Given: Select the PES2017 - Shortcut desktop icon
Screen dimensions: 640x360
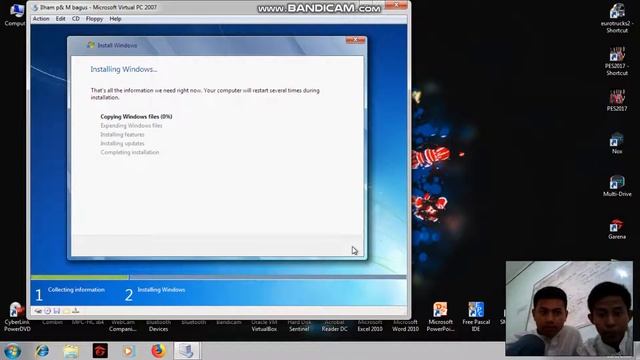Looking at the screenshot, I should [617, 61].
